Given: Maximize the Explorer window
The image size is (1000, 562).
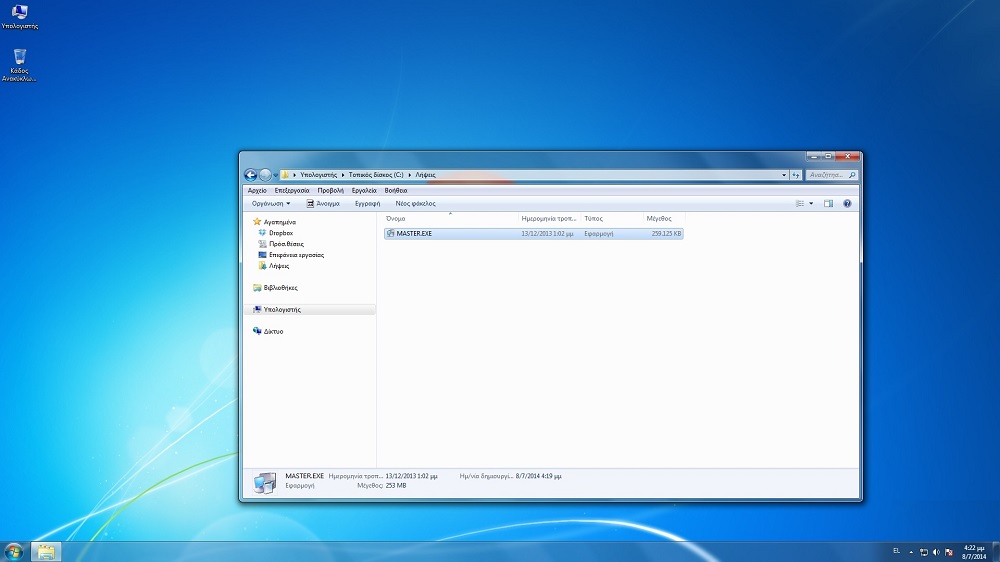Looking at the screenshot, I should (x=828, y=156).
